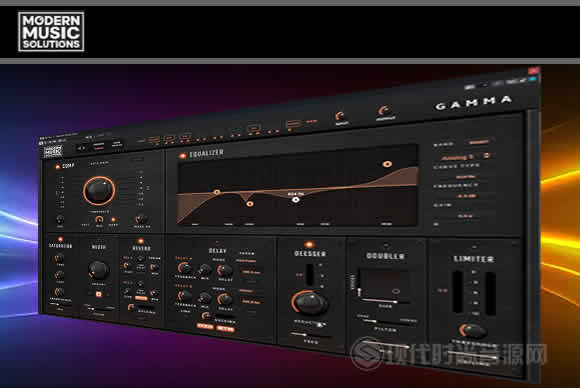
Task: Click the small knob at Reverb section bottom
Action: pyautogui.click(x=131, y=307)
